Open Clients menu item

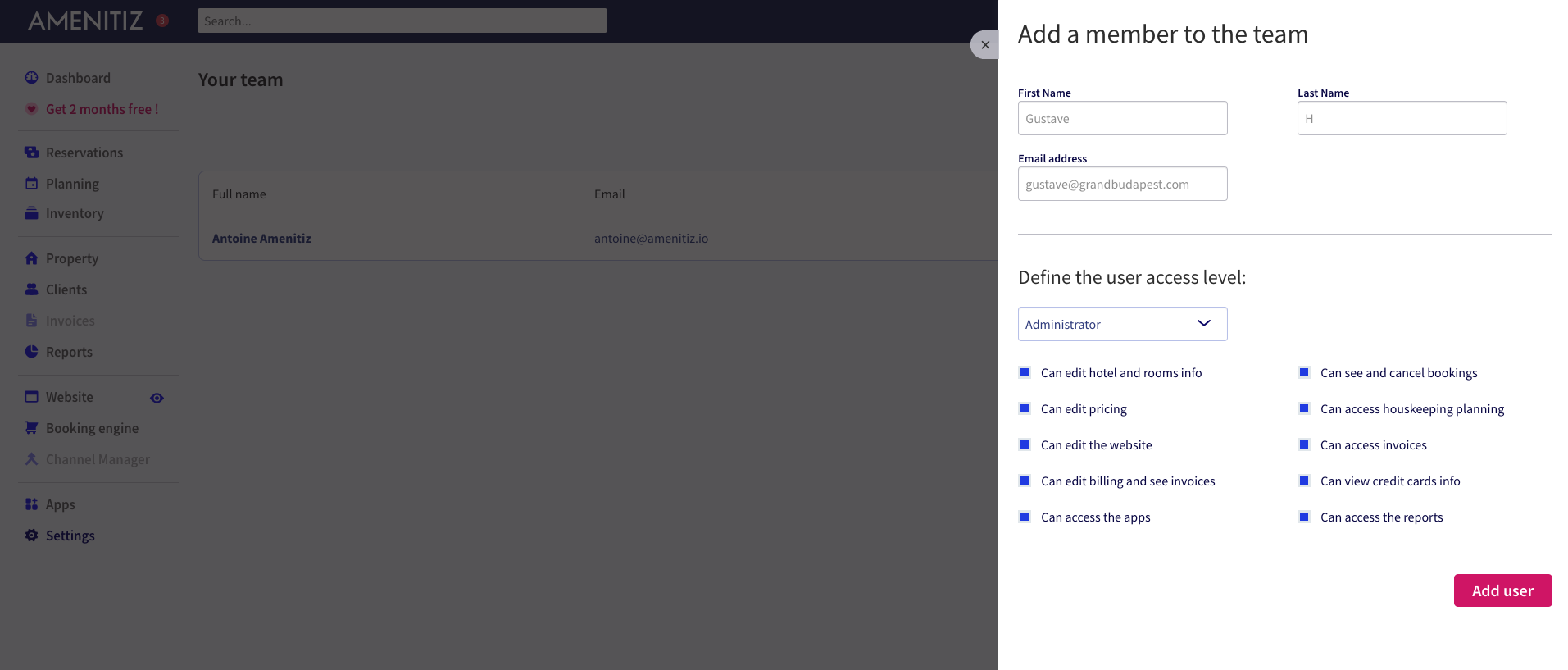(x=66, y=289)
